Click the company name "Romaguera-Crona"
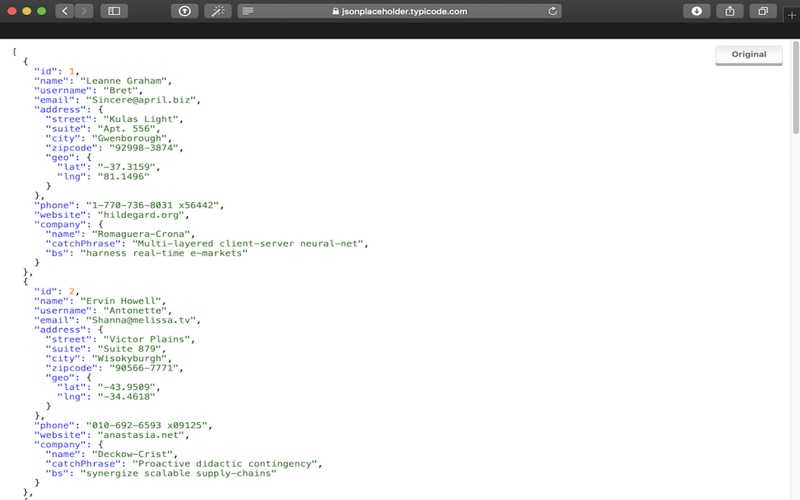Screen dimensions: 800x500 coord(141,234)
